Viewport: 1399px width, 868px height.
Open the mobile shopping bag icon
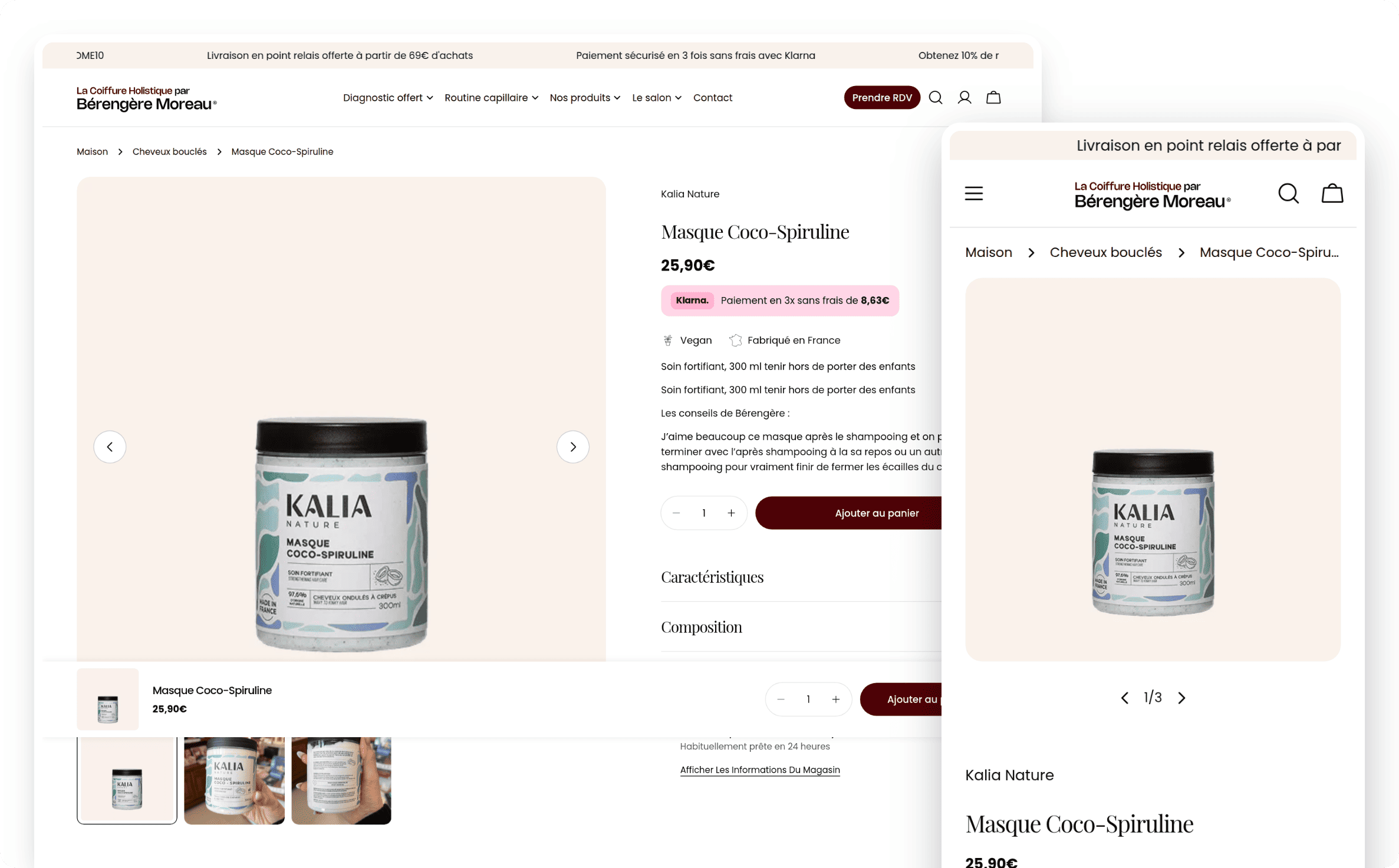(1332, 193)
